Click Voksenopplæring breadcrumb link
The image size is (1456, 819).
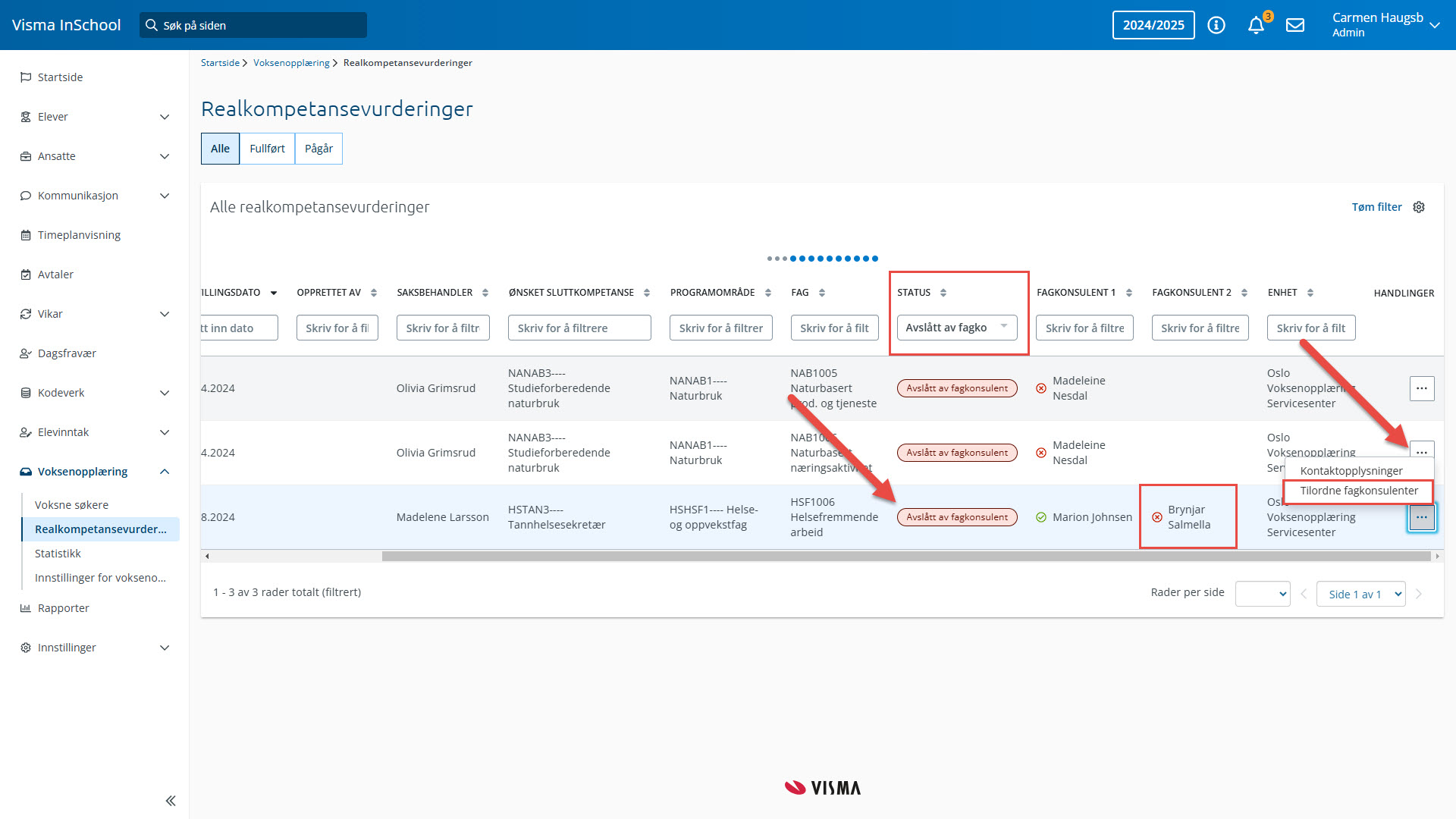click(291, 63)
